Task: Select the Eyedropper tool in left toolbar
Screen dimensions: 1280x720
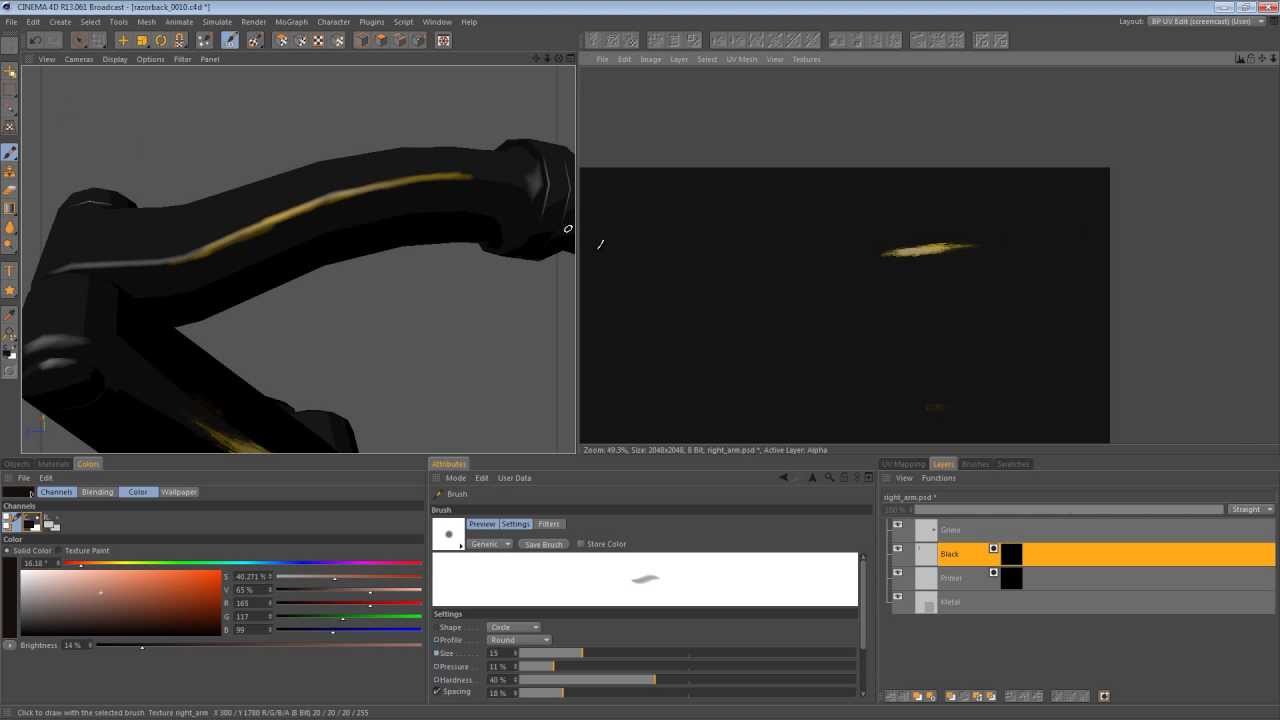Action: coord(10,315)
